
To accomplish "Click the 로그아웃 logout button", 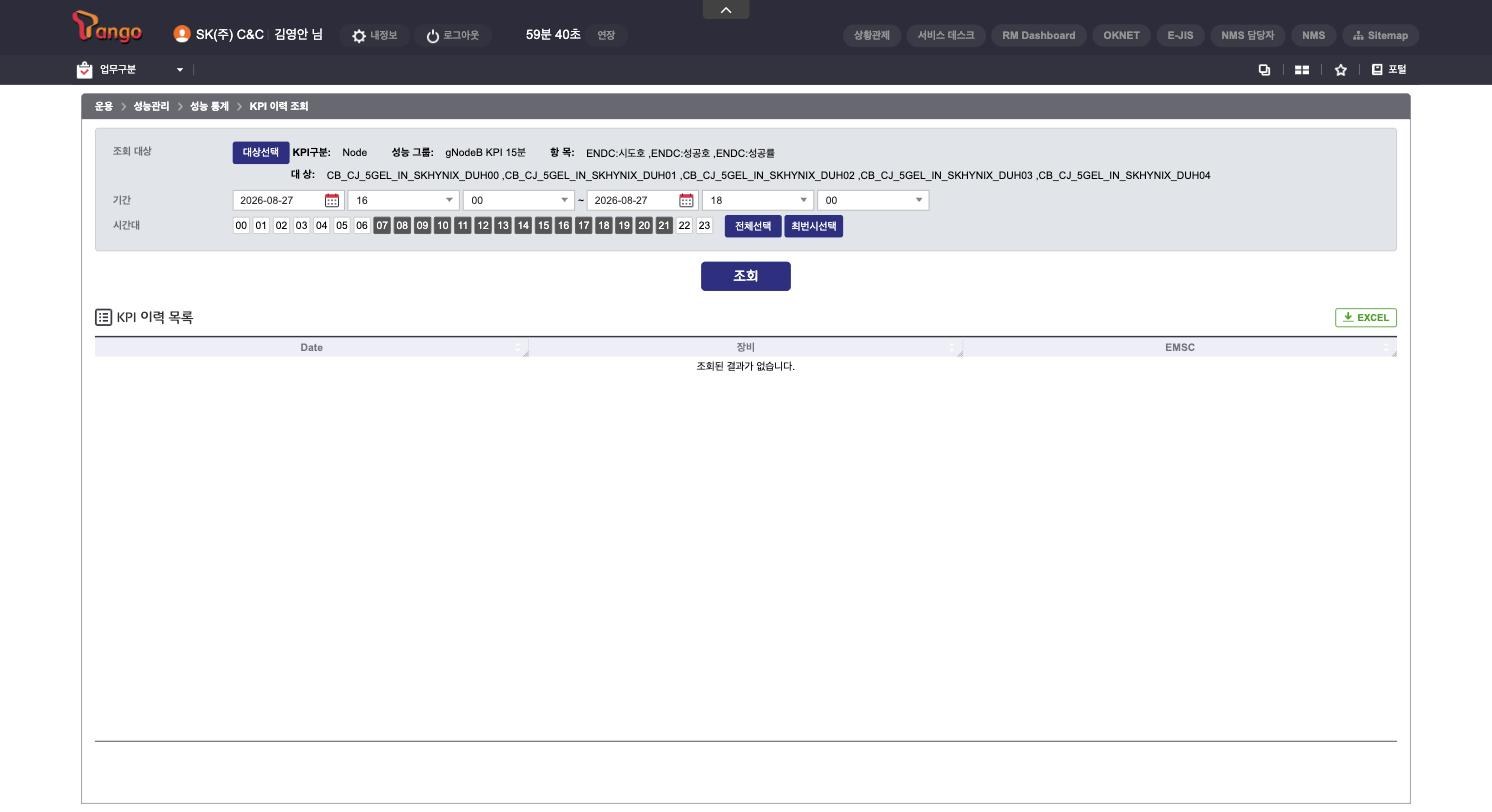I will (x=453, y=36).
